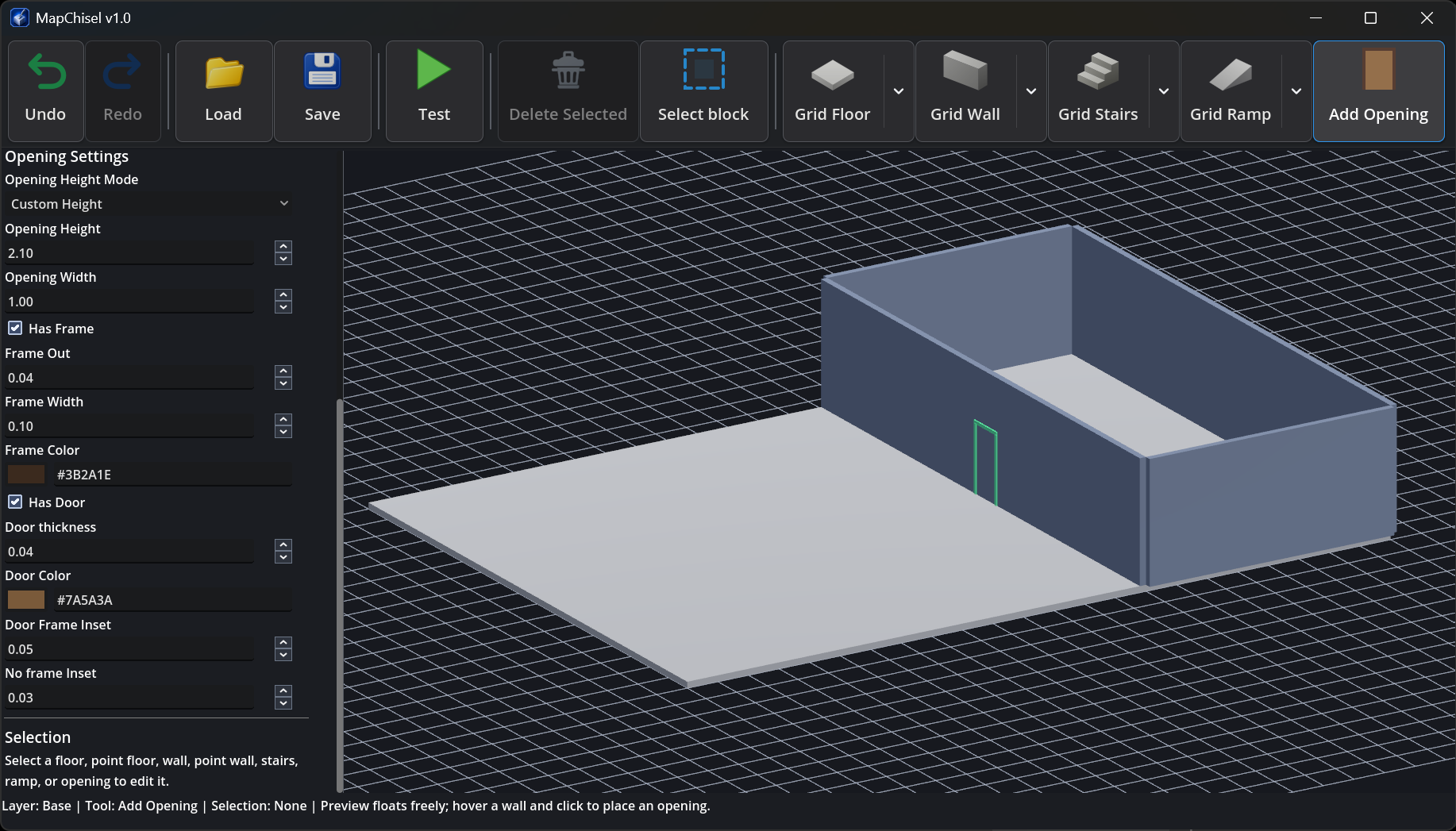Click the Opening Width value field
This screenshot has height=831, width=1456.
coord(130,302)
